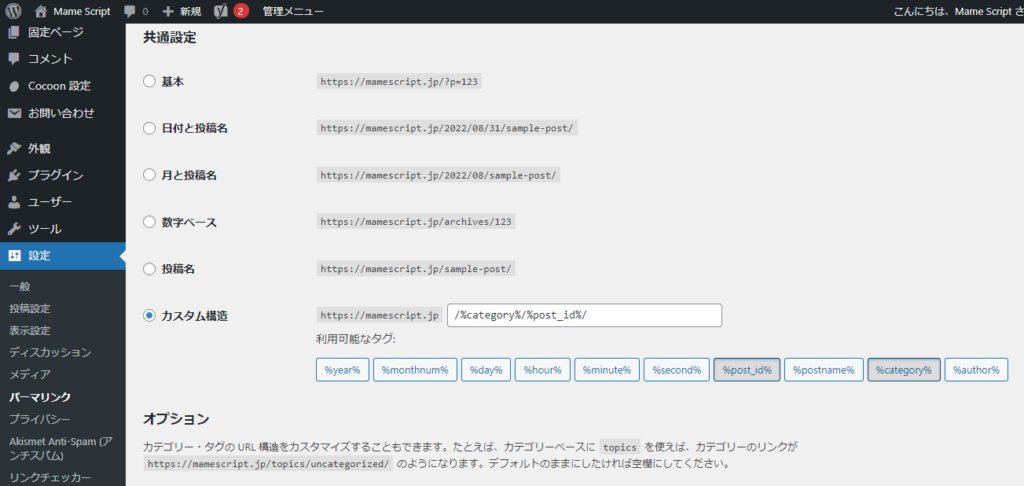Open the 設定 sidebar menu

[x=39, y=256]
